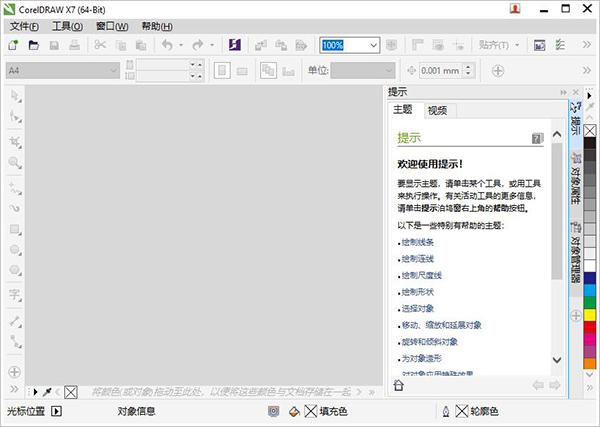
Task: Click the Paste clipboard icon
Action: (141, 46)
